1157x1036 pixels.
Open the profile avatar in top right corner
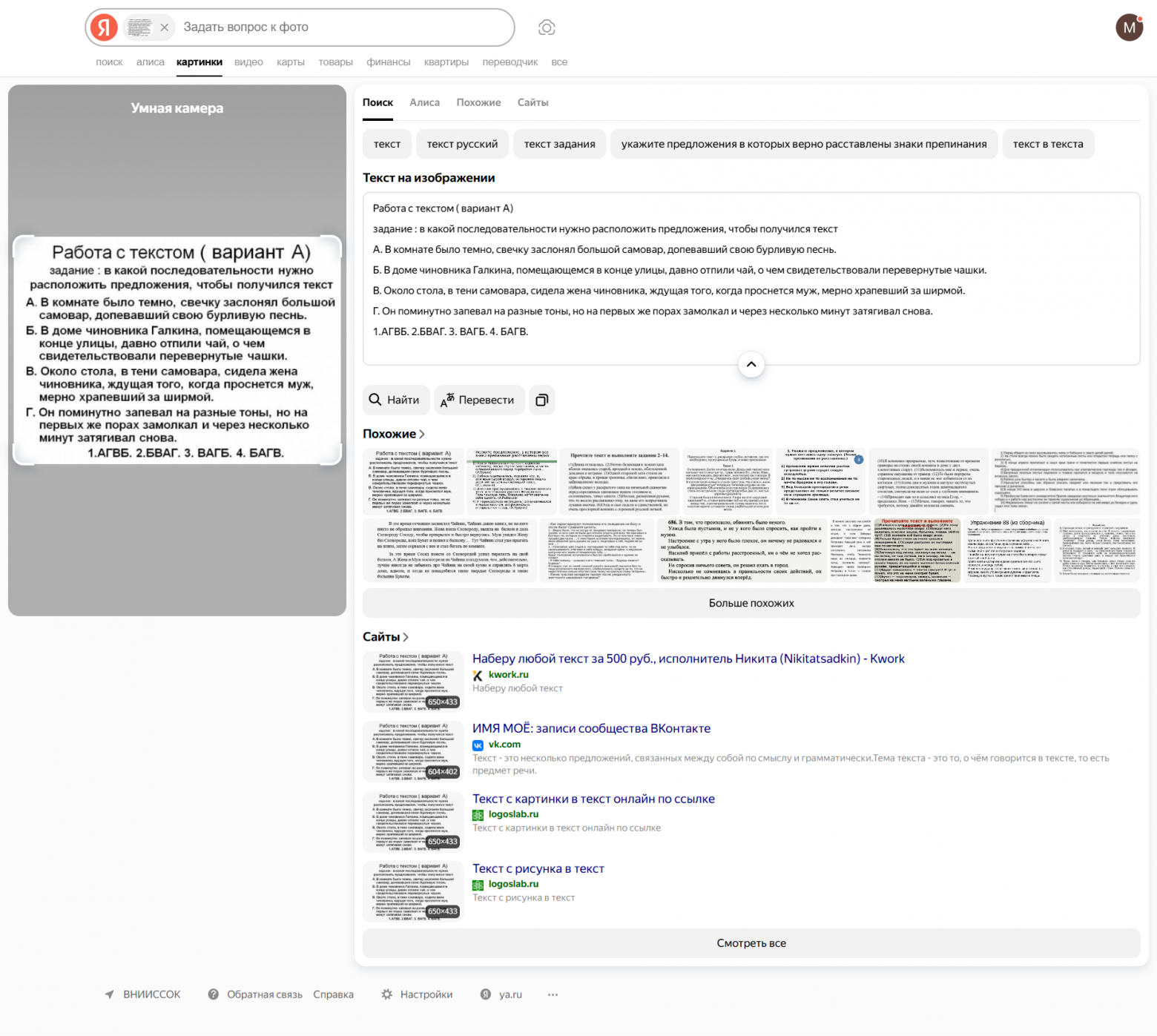pyautogui.click(x=1129, y=27)
